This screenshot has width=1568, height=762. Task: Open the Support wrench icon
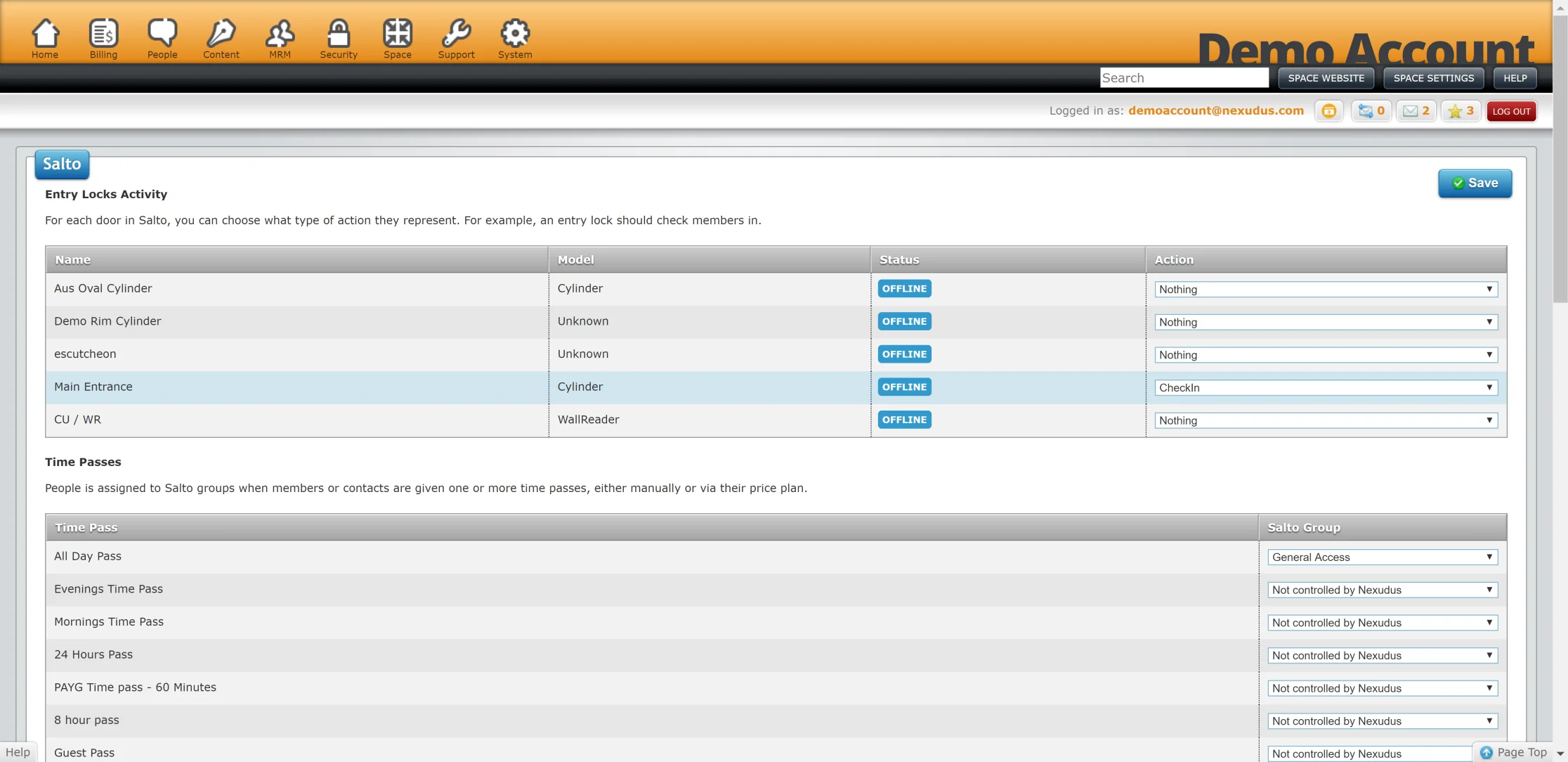[x=457, y=33]
